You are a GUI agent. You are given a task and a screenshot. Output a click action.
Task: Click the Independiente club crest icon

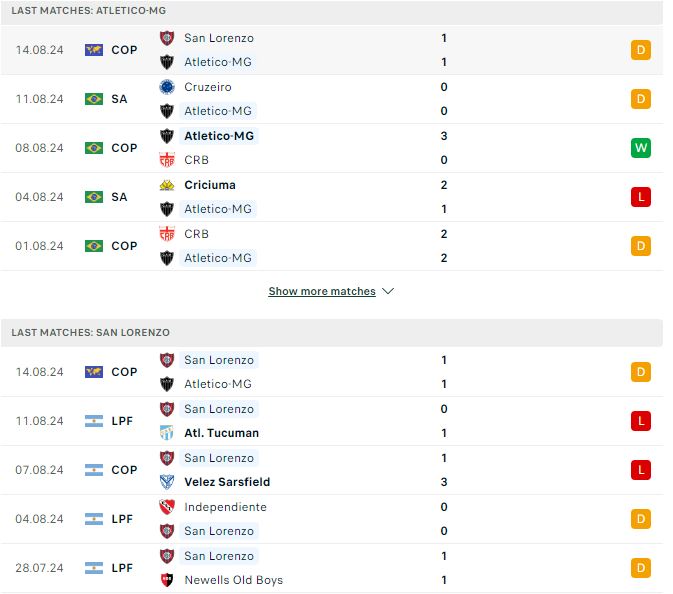[x=167, y=507]
